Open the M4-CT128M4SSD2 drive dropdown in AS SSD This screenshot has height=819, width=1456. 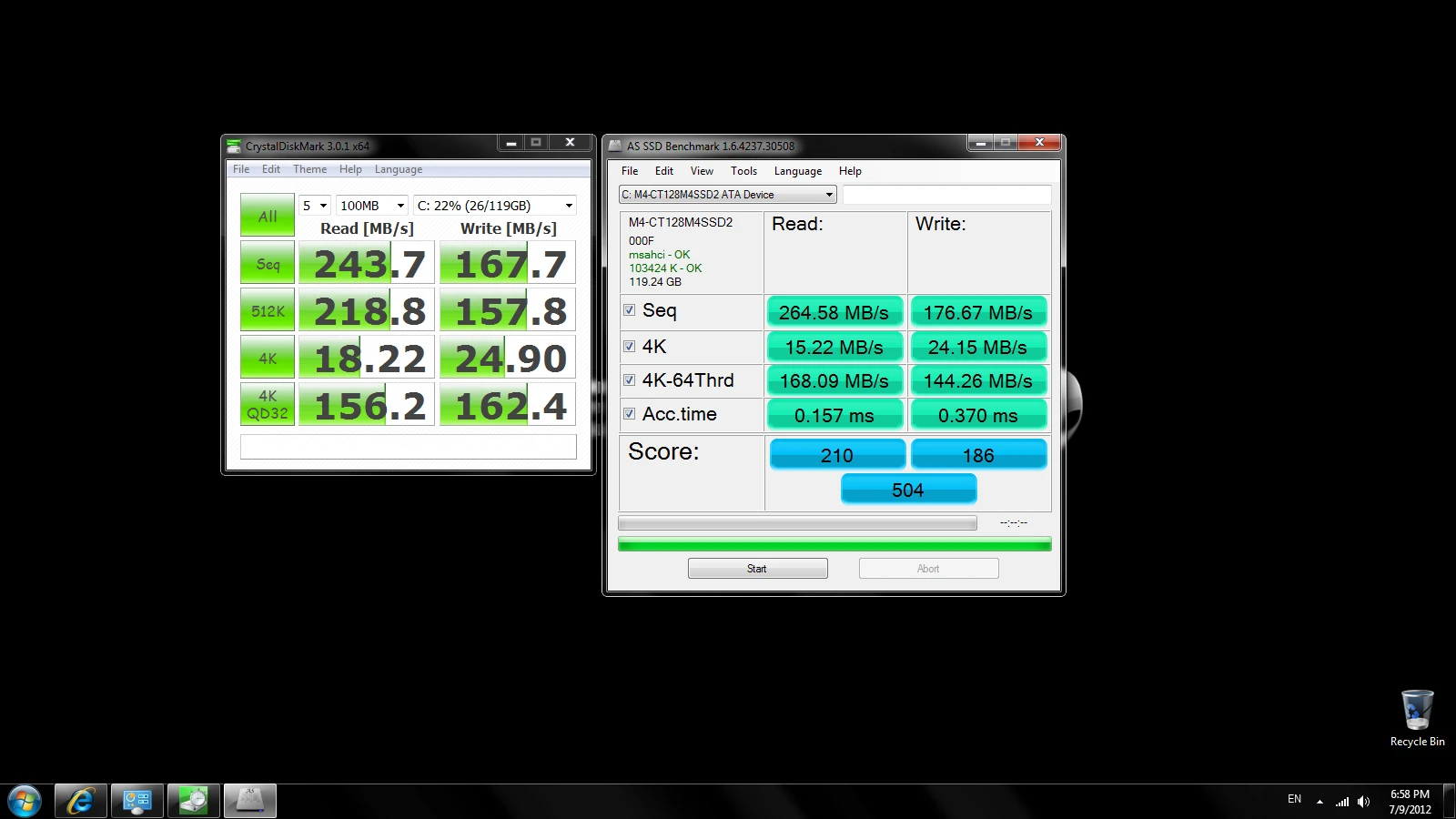coord(727,195)
